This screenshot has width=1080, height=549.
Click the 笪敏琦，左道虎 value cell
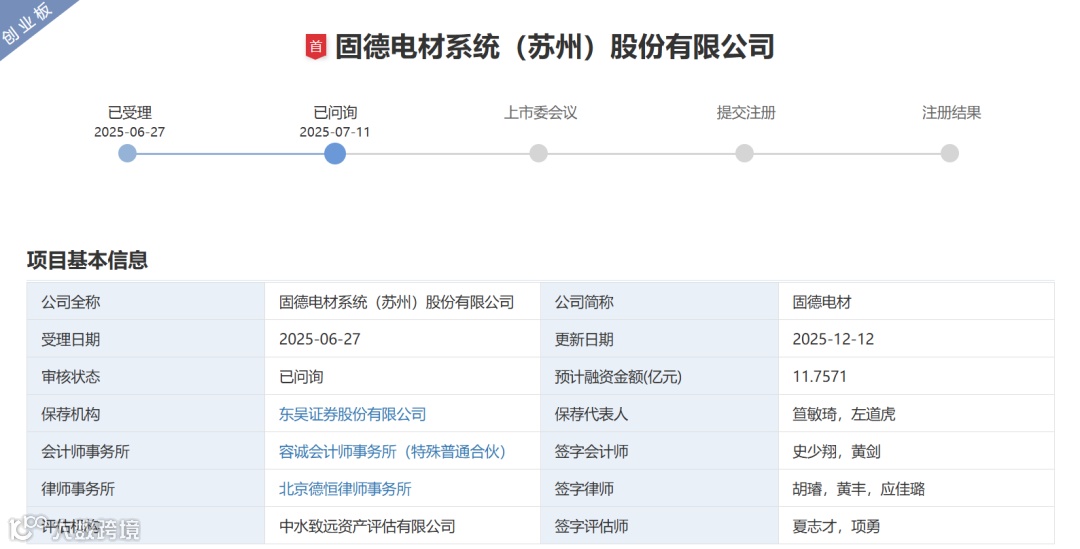click(916, 414)
